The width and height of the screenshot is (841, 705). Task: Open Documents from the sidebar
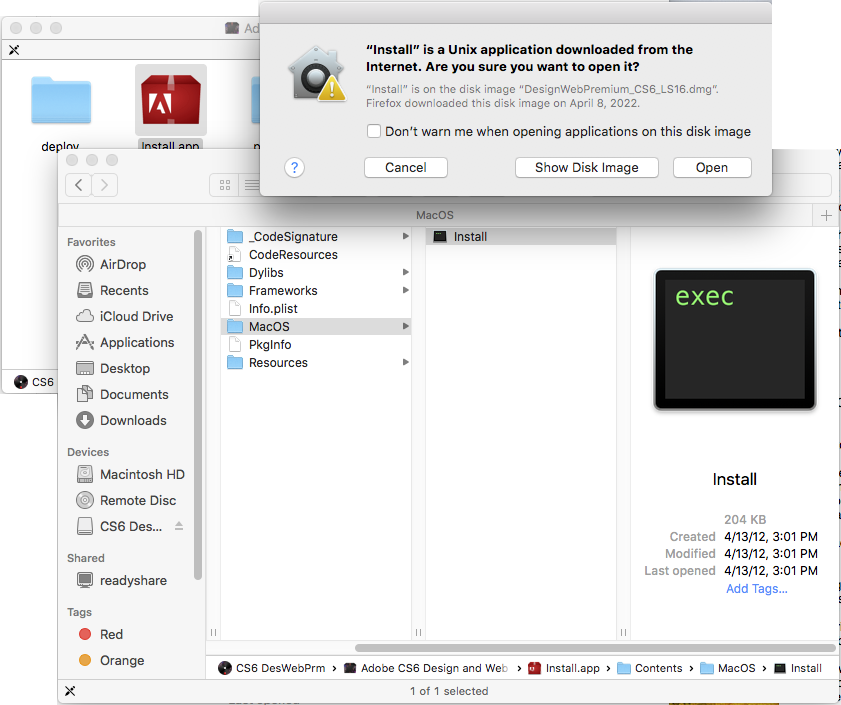pyautogui.click(x=134, y=394)
